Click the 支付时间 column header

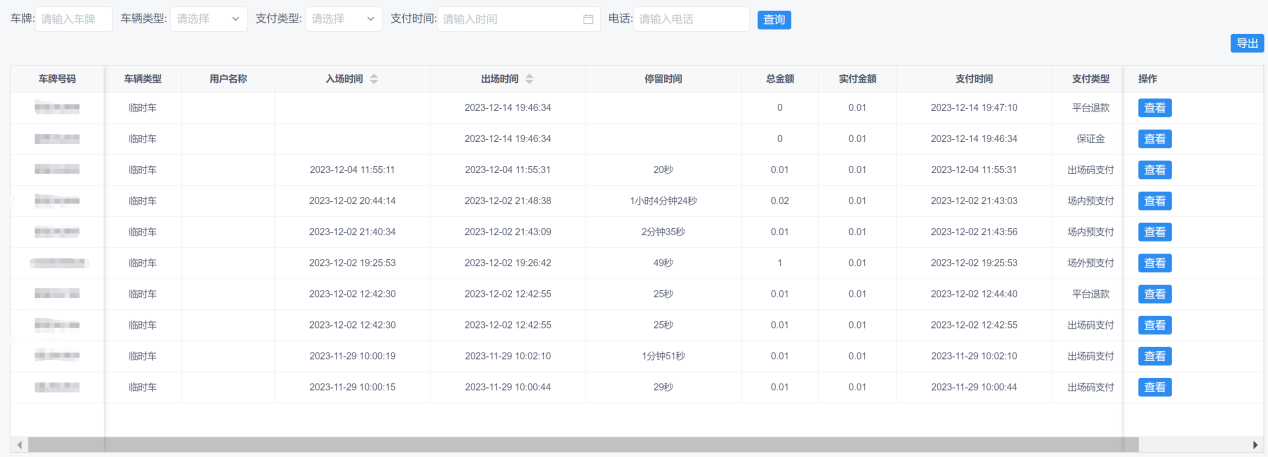(x=974, y=79)
